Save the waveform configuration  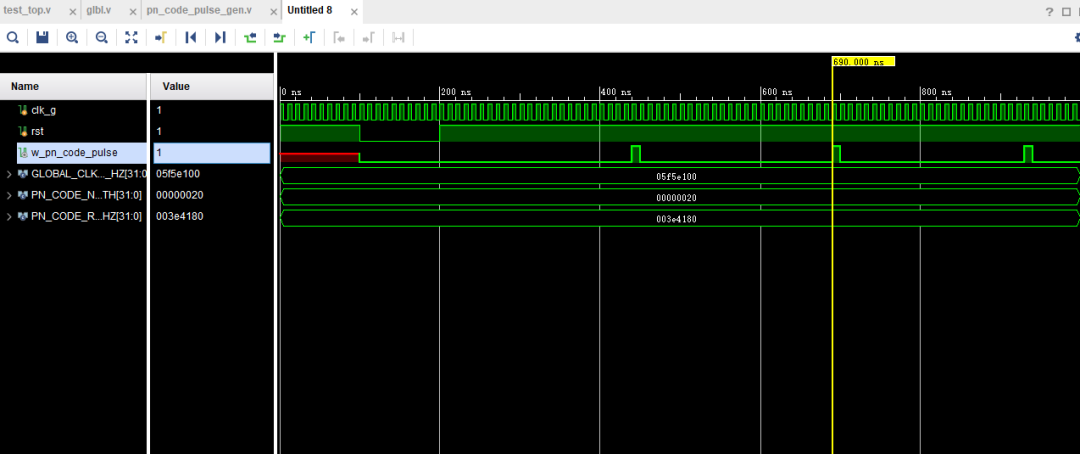[x=42, y=37]
